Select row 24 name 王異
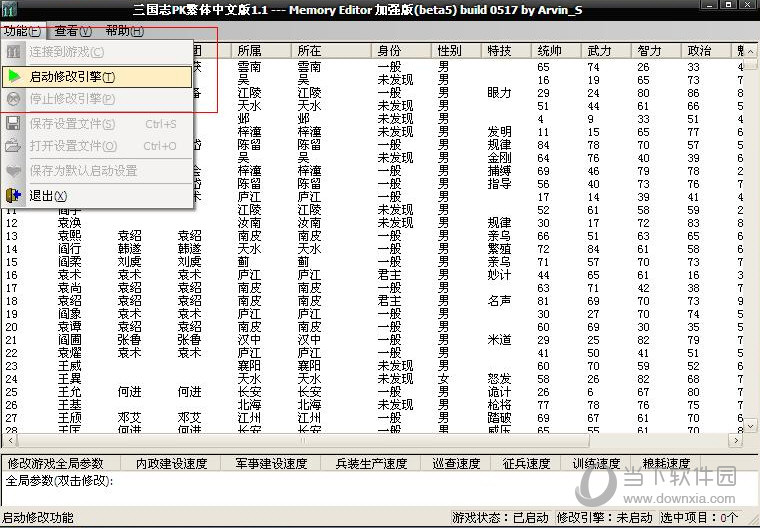 69,379
